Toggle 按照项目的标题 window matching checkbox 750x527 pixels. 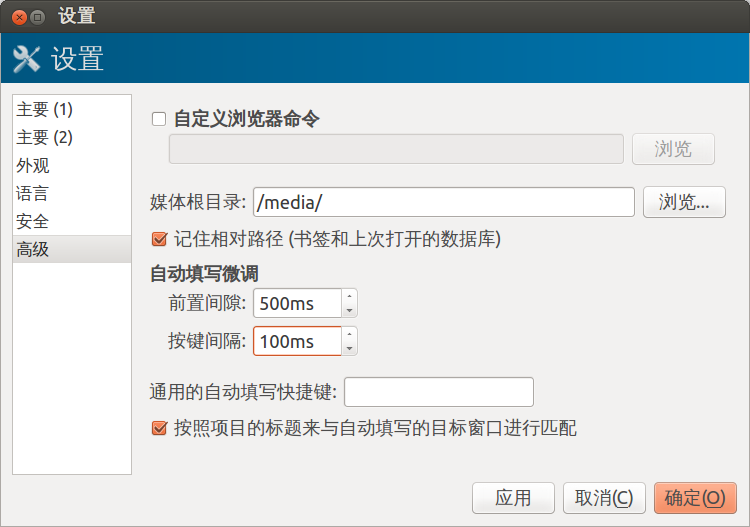(x=159, y=429)
